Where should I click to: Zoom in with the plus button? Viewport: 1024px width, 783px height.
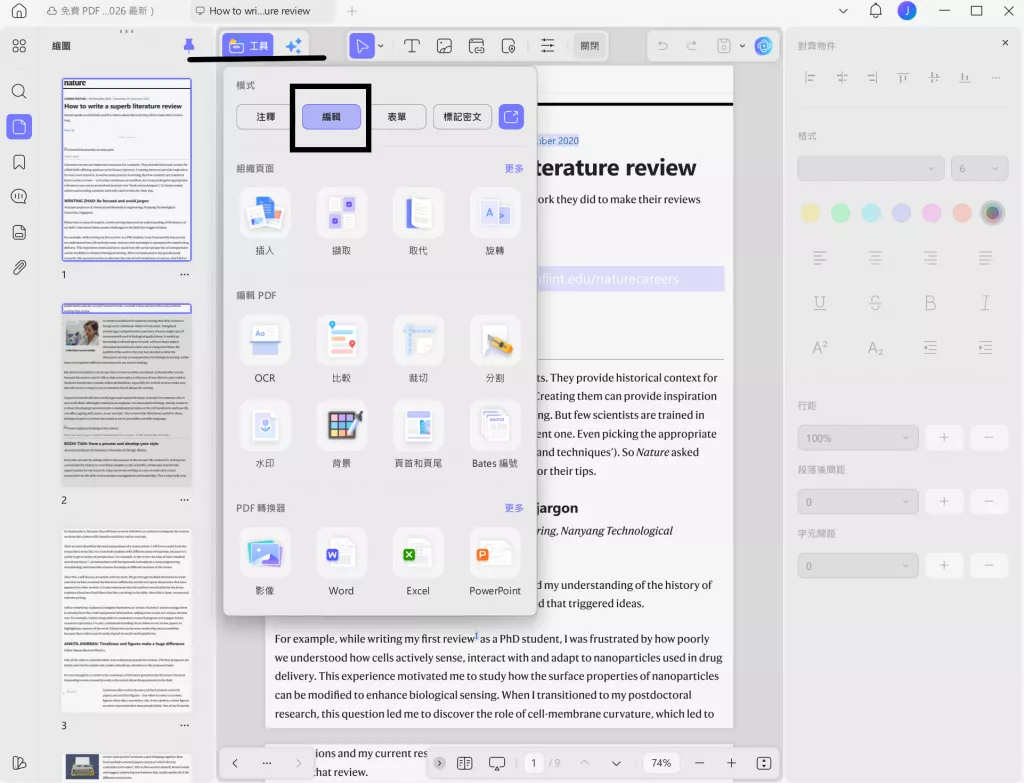[x=731, y=763]
